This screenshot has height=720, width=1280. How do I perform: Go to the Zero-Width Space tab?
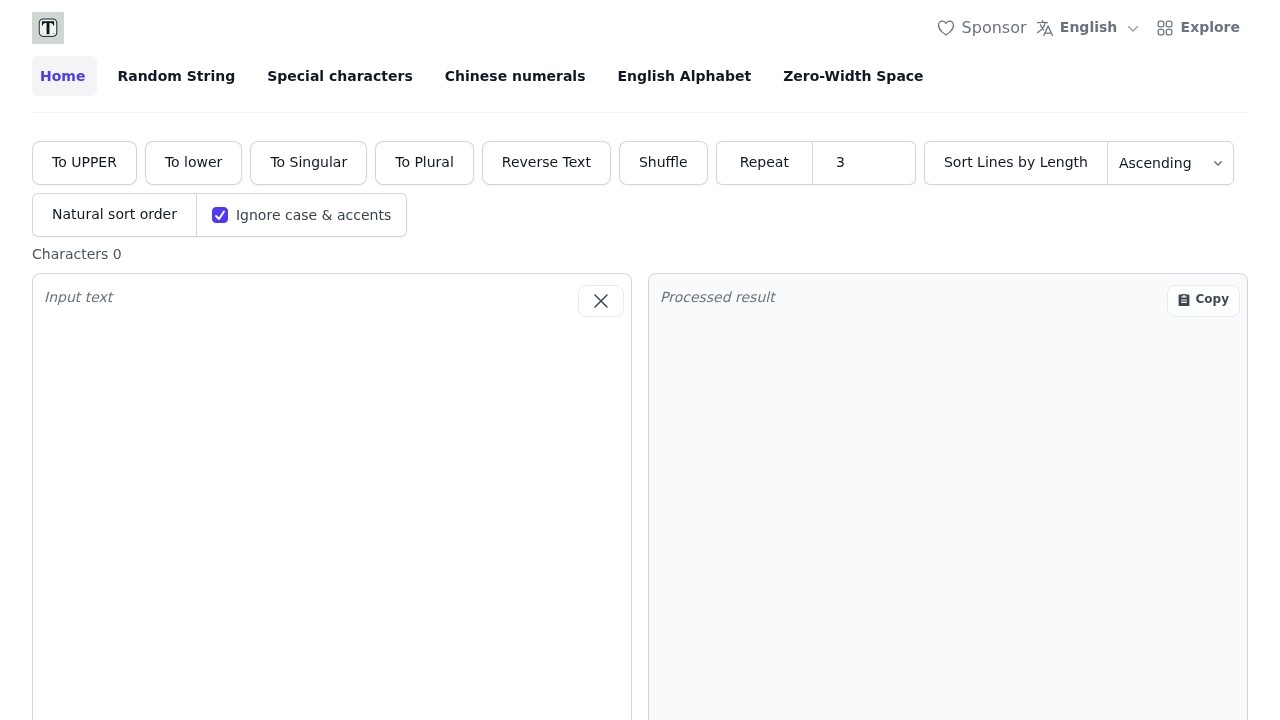(853, 76)
